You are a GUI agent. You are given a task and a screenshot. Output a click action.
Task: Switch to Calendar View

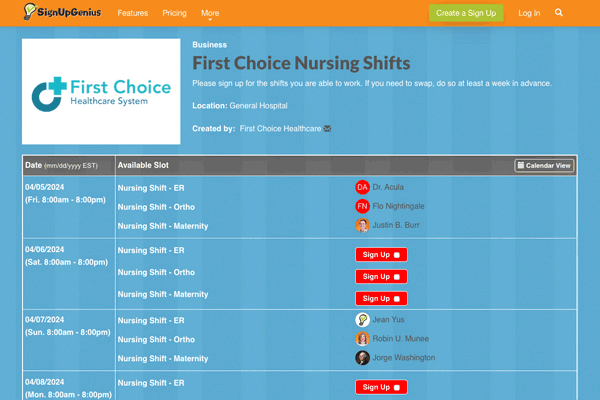[x=544, y=165]
